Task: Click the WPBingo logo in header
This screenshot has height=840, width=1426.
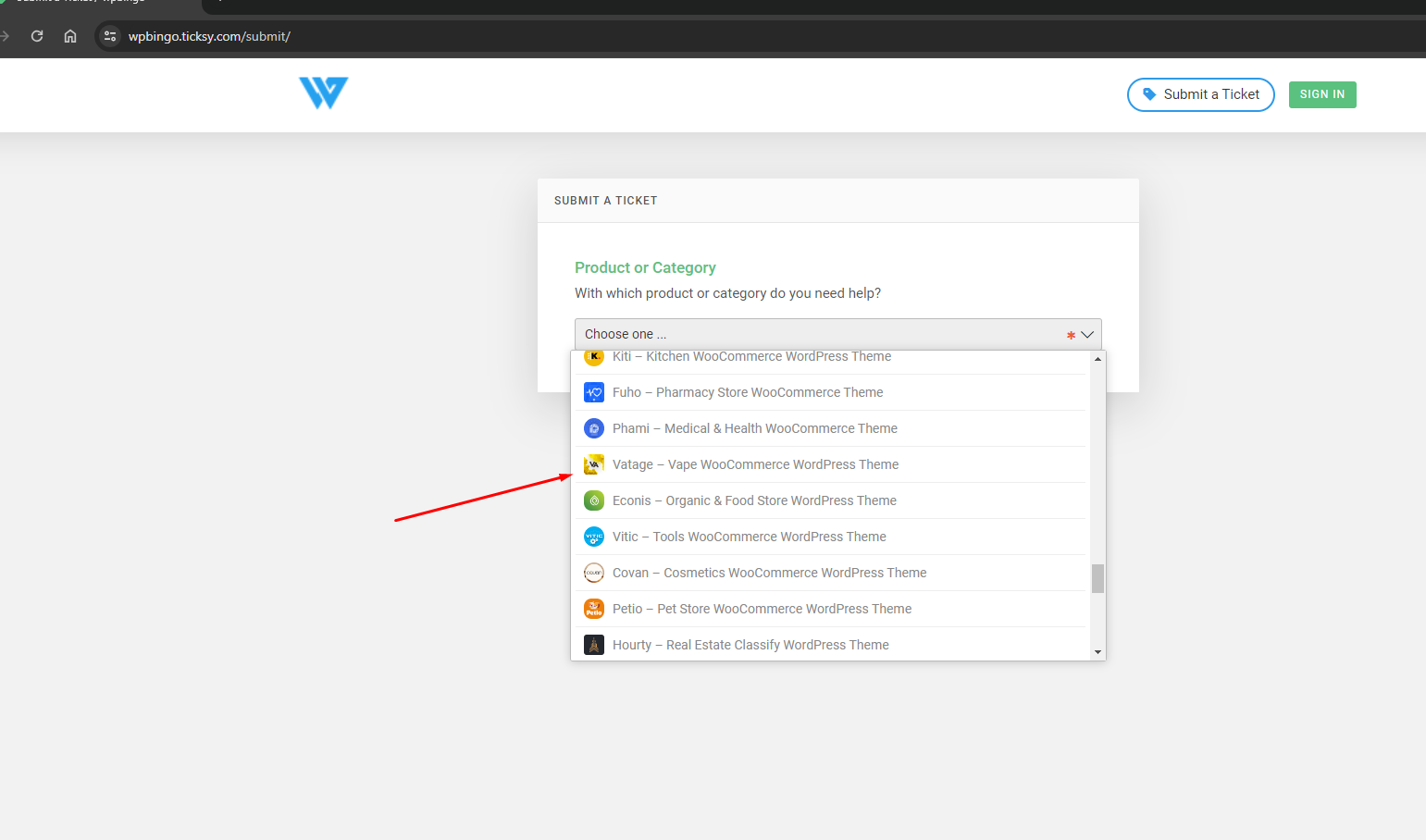Action: (324, 93)
